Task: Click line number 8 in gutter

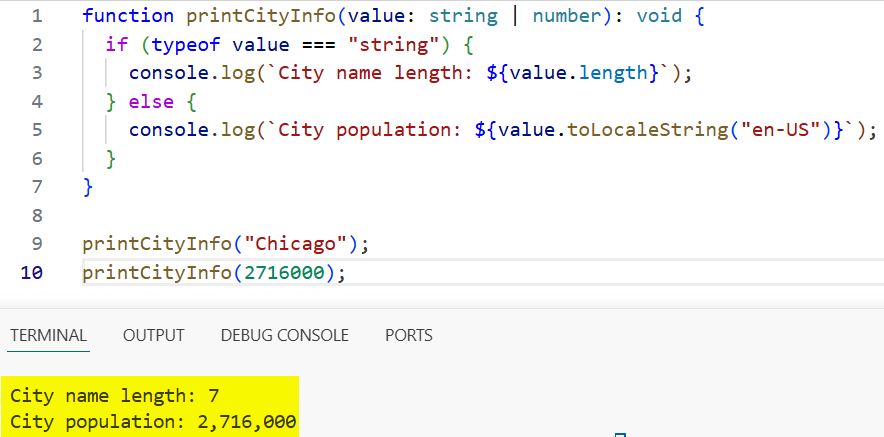Action: [37, 216]
